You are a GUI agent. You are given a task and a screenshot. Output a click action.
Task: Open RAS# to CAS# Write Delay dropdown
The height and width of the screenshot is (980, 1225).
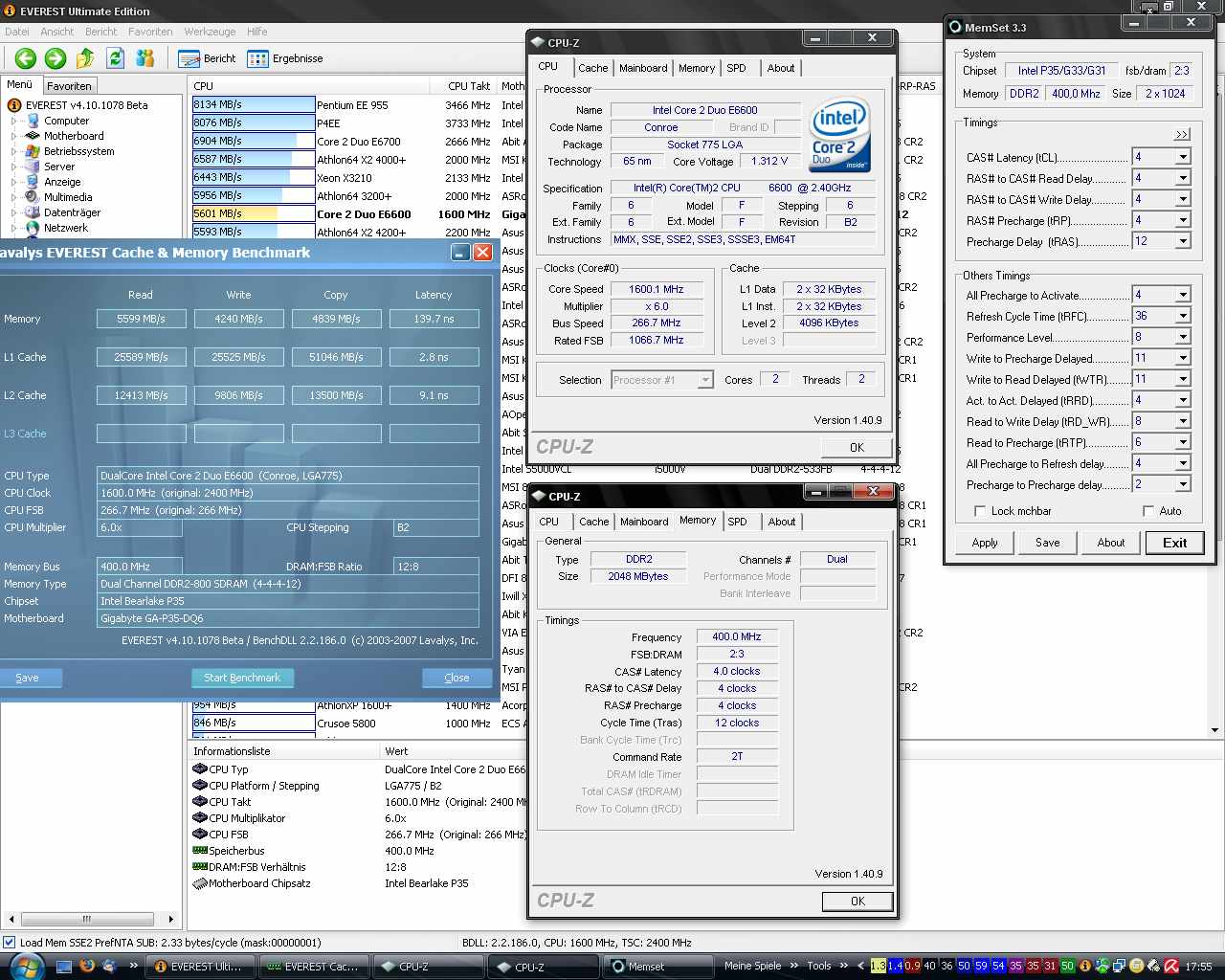(x=1183, y=199)
